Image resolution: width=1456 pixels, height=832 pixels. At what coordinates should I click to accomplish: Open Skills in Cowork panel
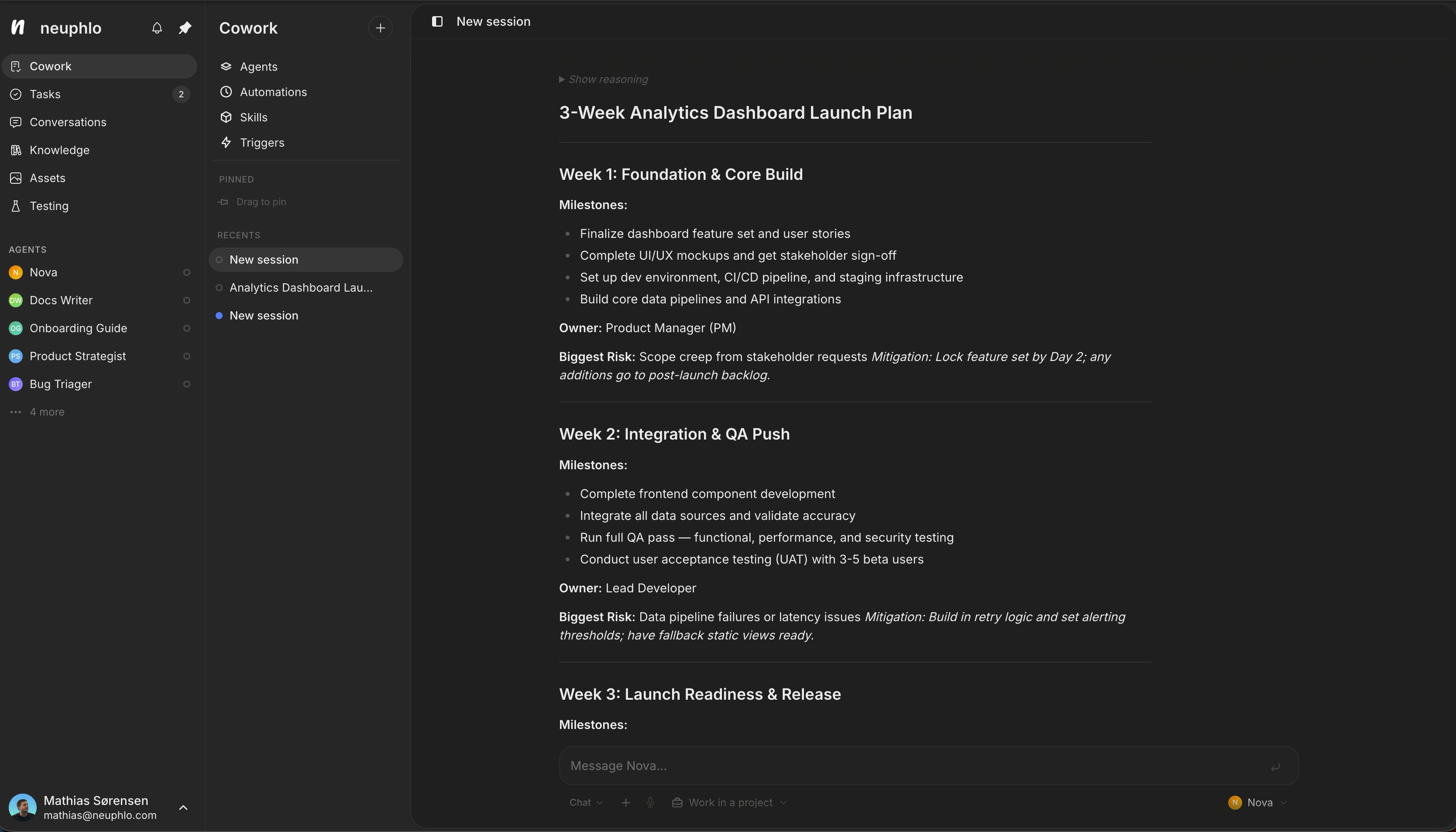point(305,117)
